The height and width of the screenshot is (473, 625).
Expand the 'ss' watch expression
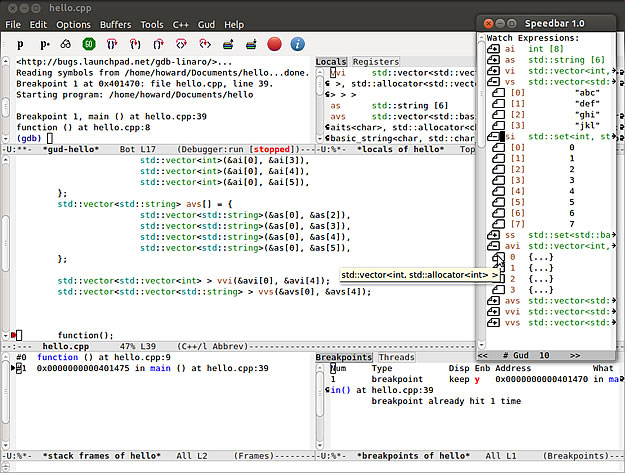pos(494,235)
